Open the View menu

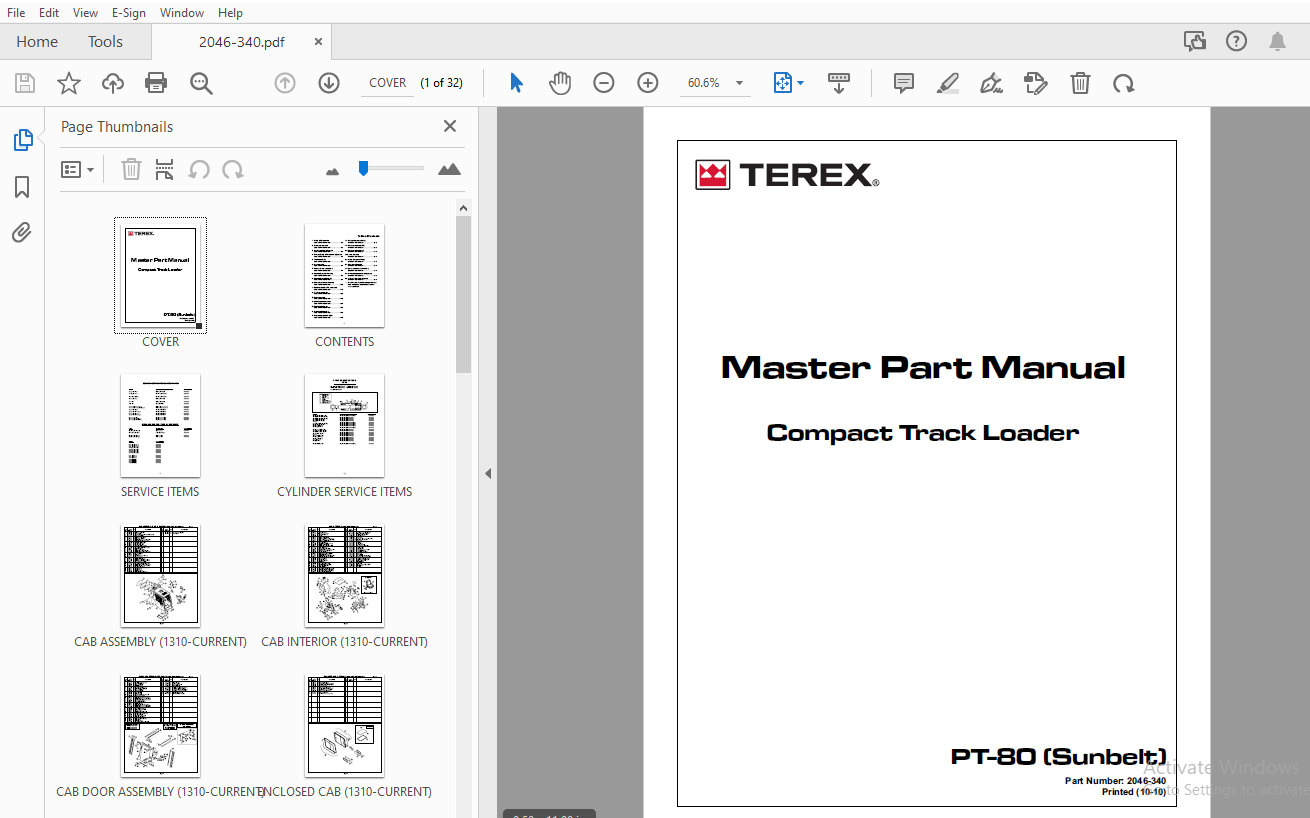[x=86, y=13]
